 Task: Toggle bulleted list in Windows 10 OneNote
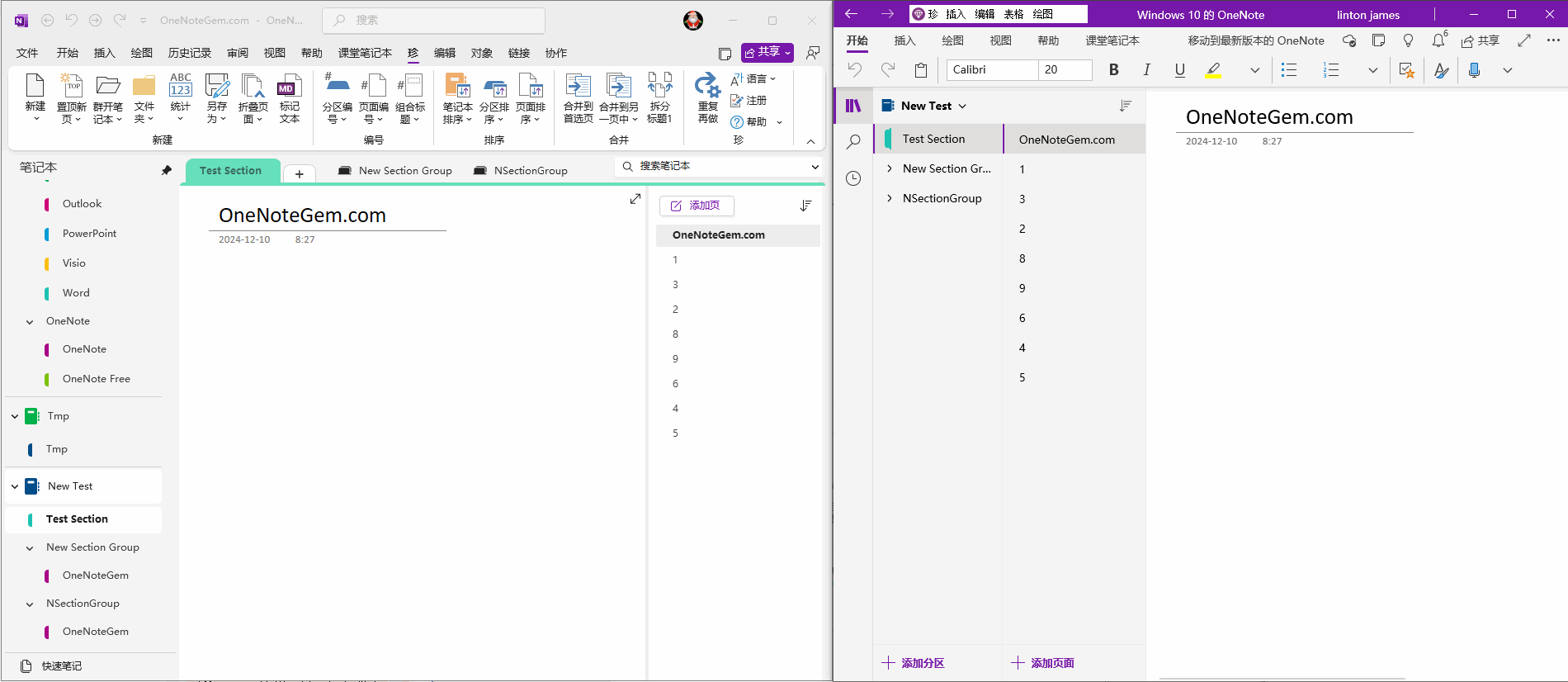pos(1289,70)
